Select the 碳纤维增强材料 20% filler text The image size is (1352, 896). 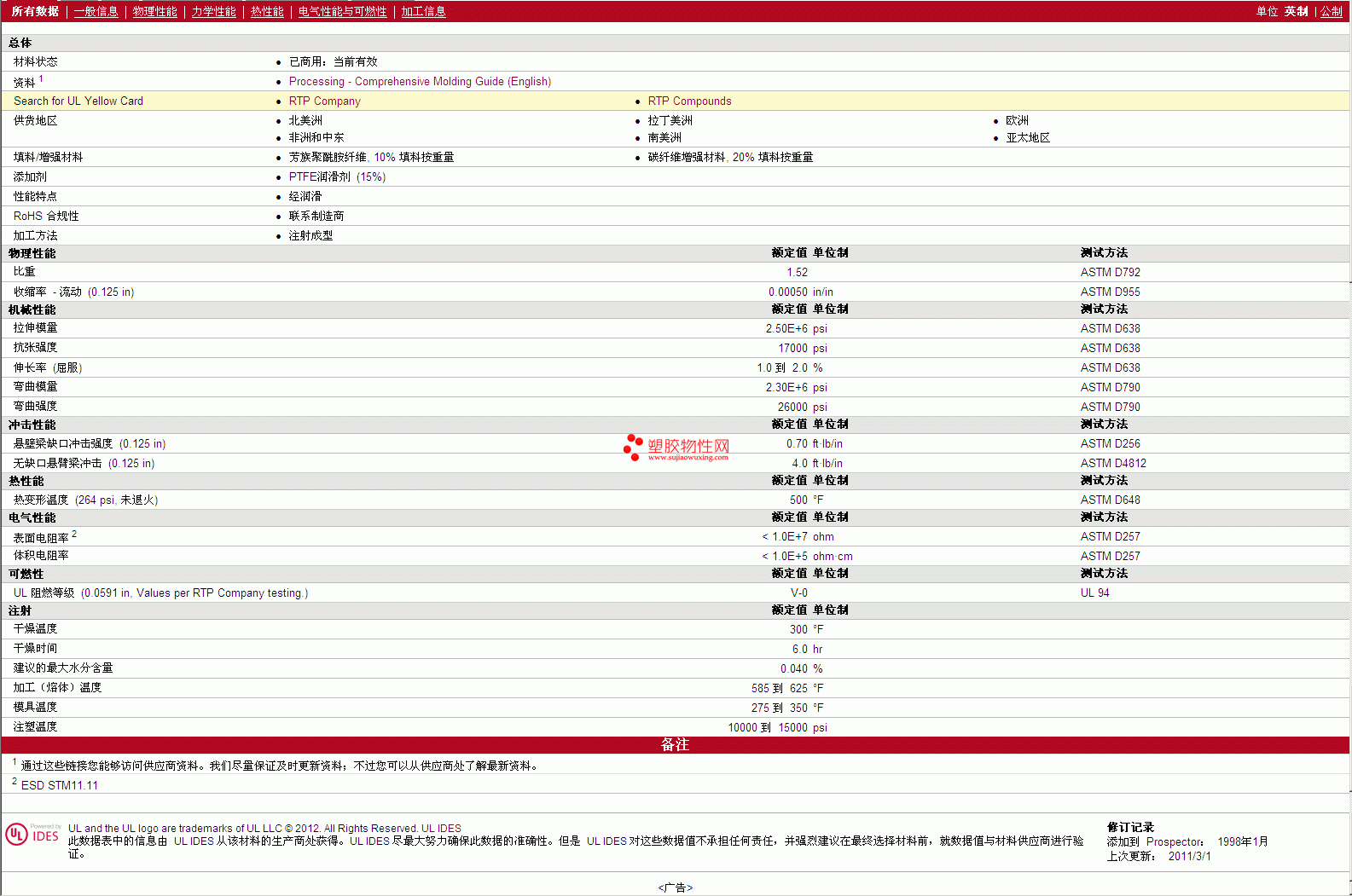731,157
